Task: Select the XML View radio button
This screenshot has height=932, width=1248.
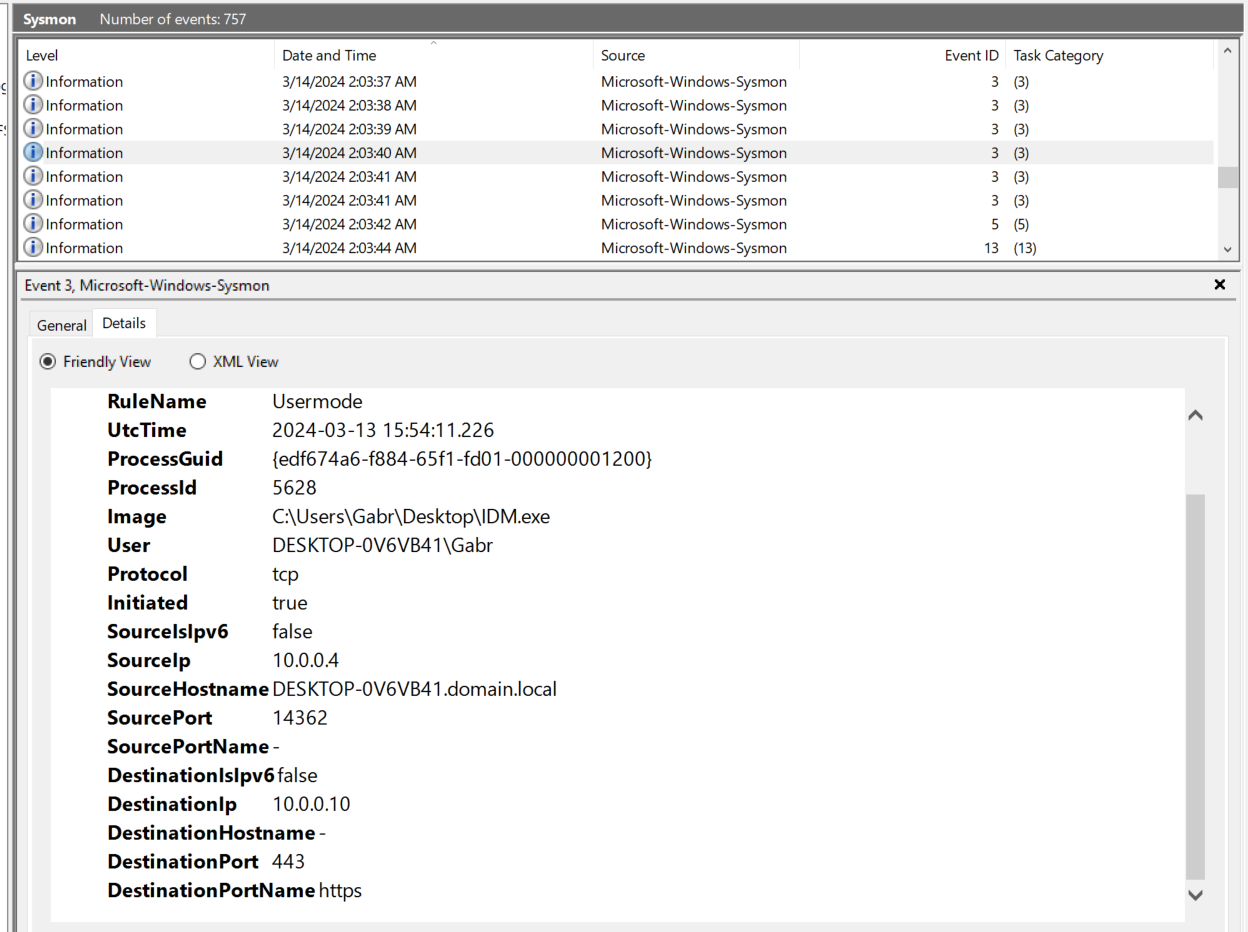Action: point(197,362)
